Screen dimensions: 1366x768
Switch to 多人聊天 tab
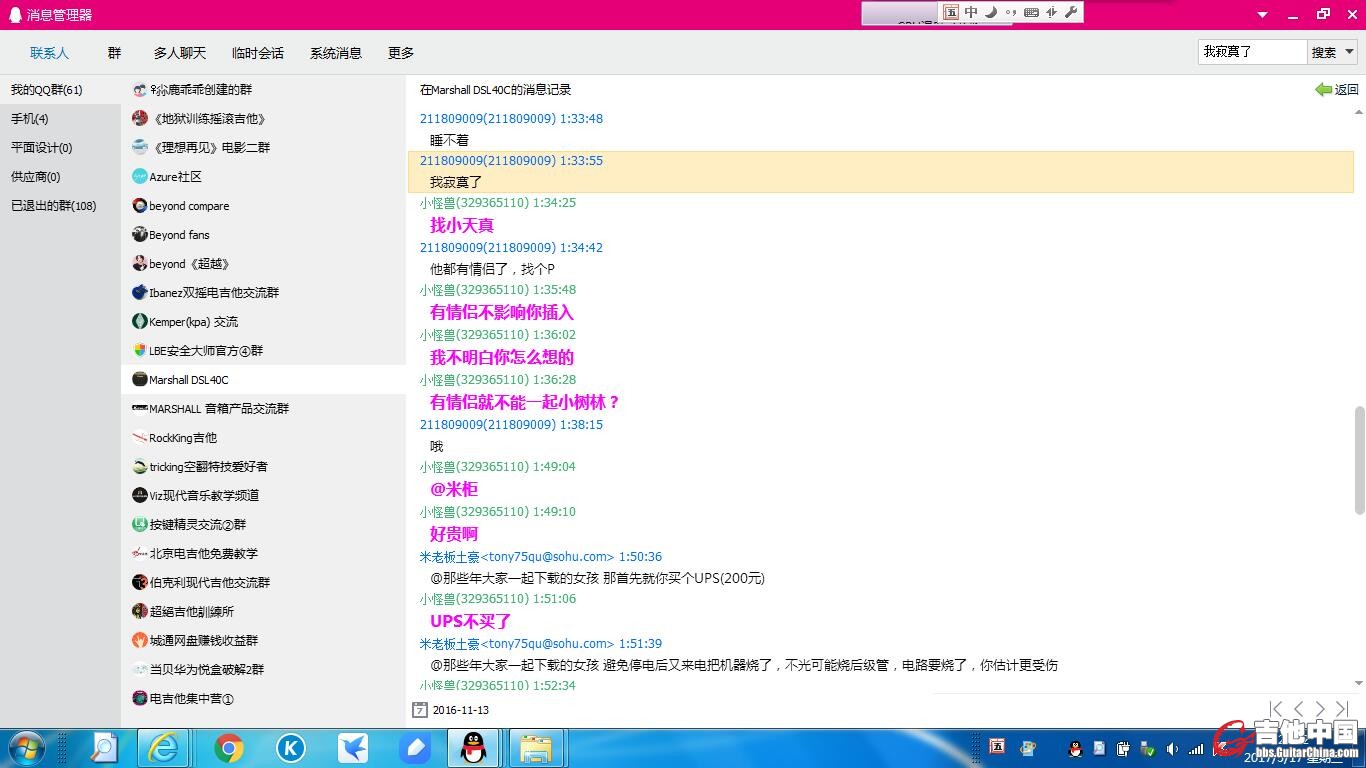pos(180,53)
